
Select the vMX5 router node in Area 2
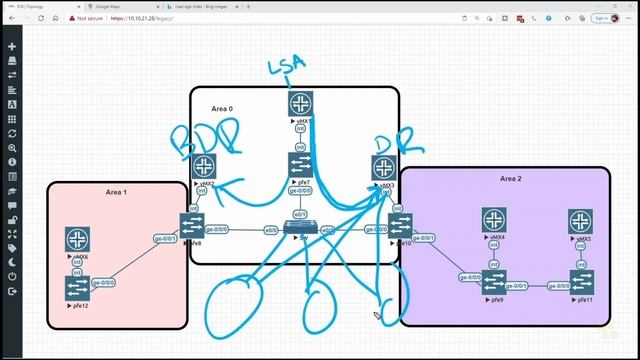pyautogui.click(x=580, y=222)
